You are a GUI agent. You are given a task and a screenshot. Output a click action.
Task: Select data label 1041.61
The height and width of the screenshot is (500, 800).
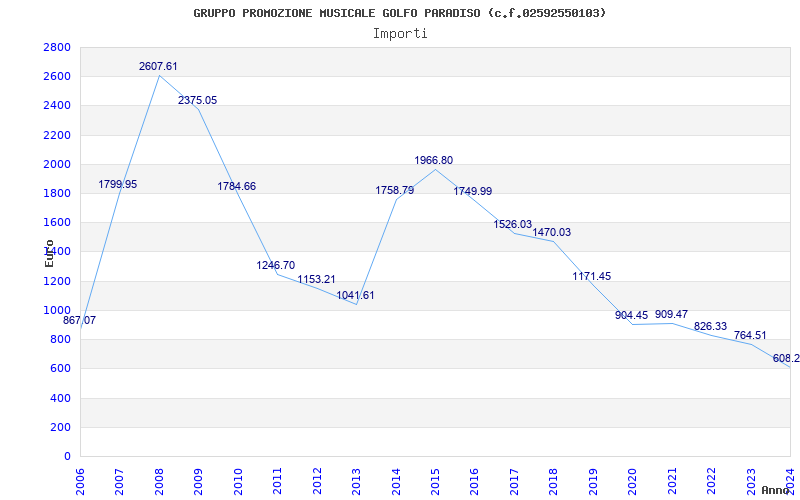(x=355, y=295)
